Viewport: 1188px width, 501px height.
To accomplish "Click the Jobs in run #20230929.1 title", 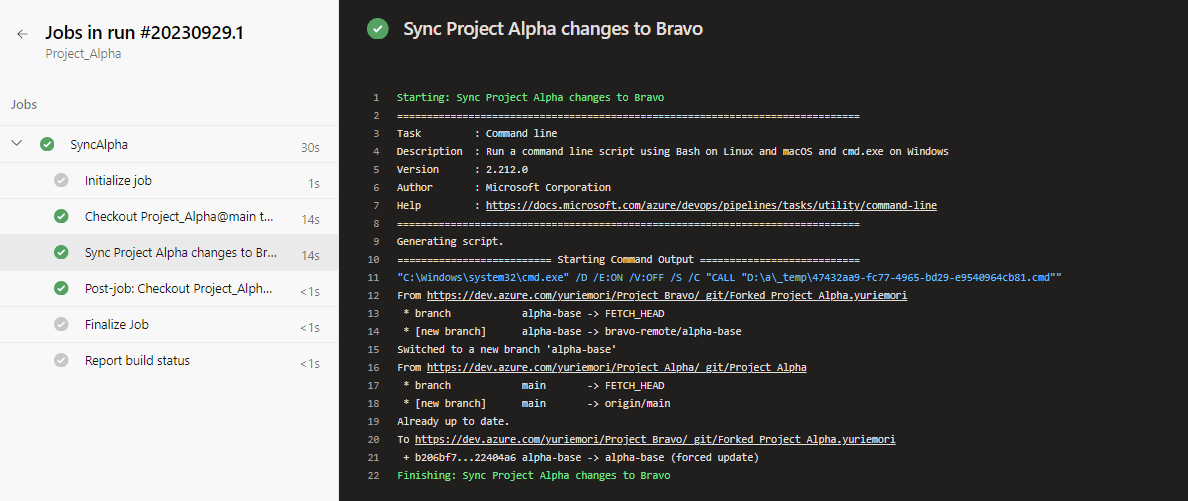I will click(144, 33).
